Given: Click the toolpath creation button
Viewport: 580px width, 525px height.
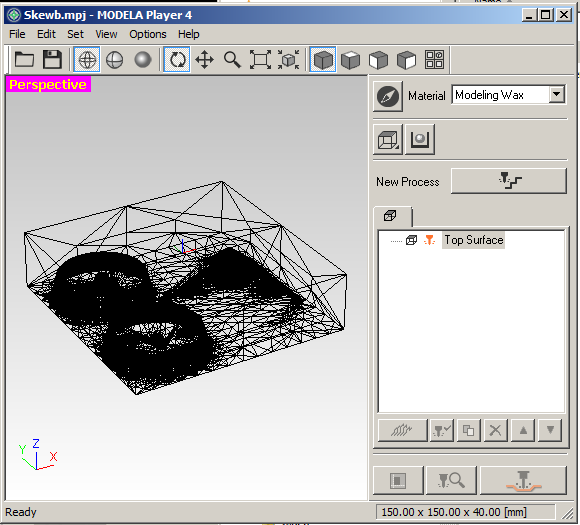Looking at the screenshot, I should (402, 430).
